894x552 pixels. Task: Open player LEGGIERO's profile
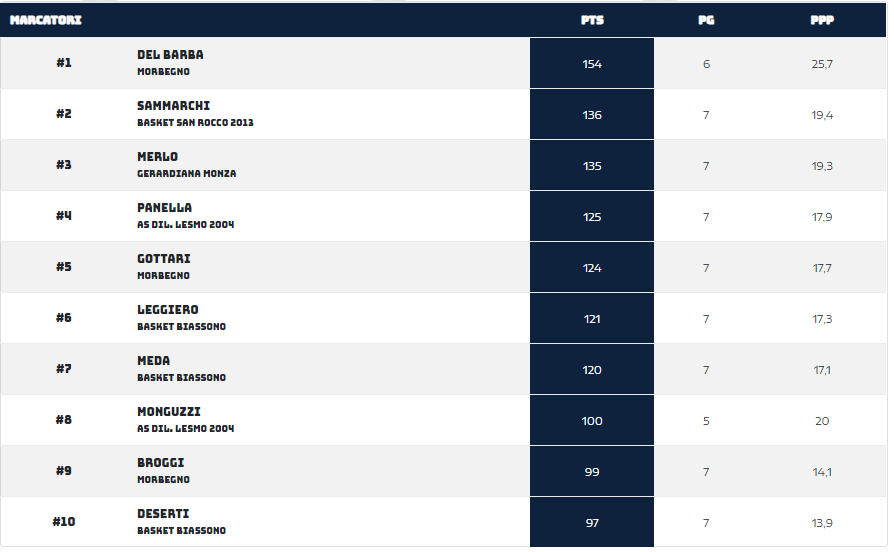[168, 310]
